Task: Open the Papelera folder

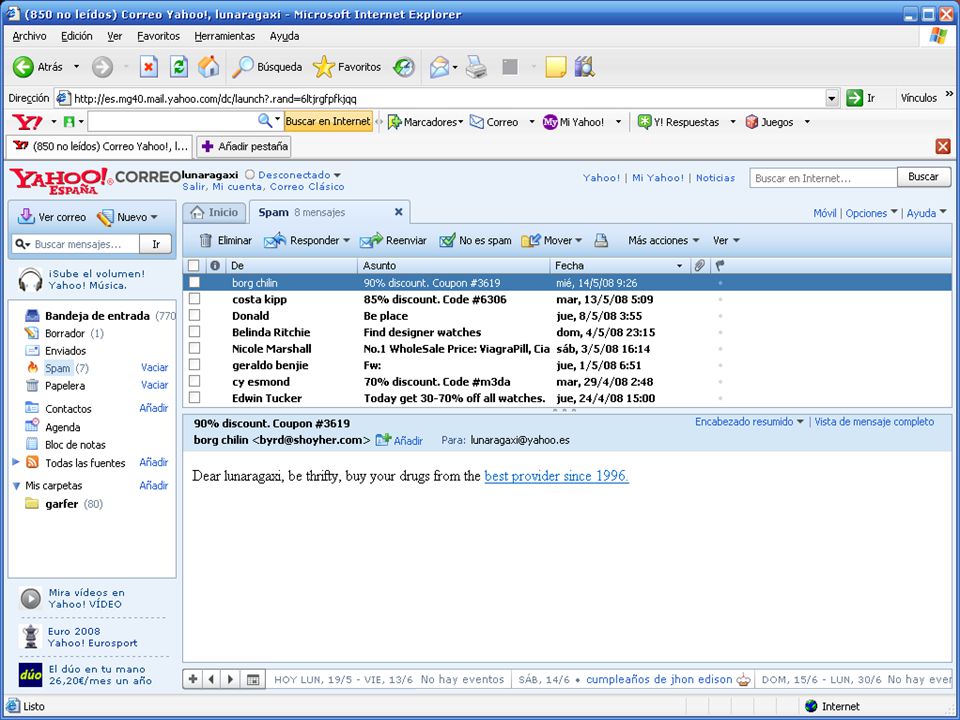Action: [x=64, y=386]
